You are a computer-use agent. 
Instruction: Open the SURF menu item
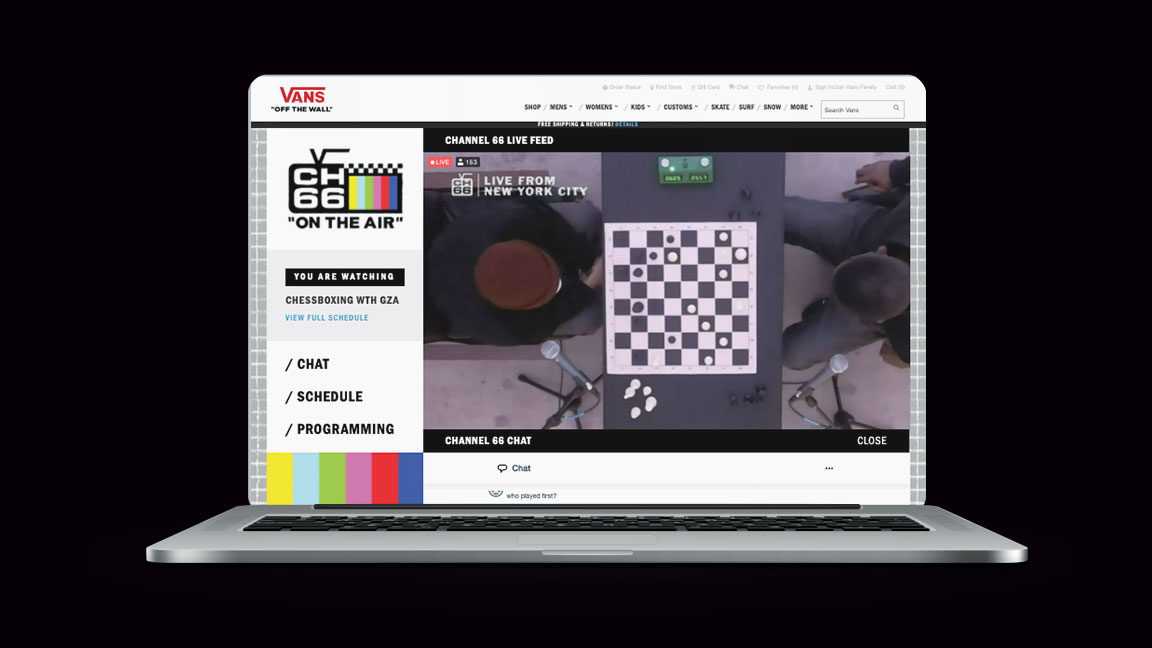coord(746,107)
